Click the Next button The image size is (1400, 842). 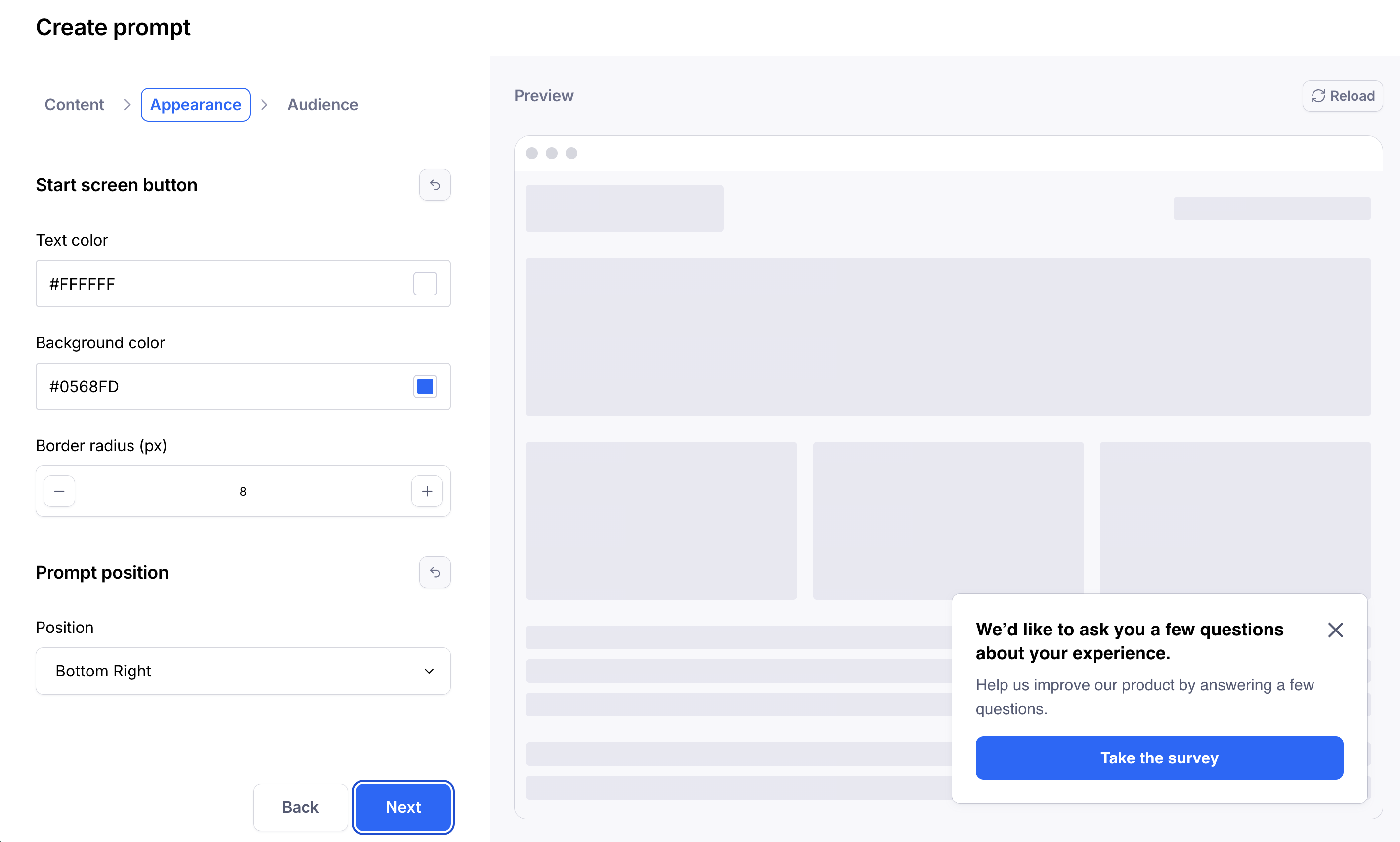403,807
